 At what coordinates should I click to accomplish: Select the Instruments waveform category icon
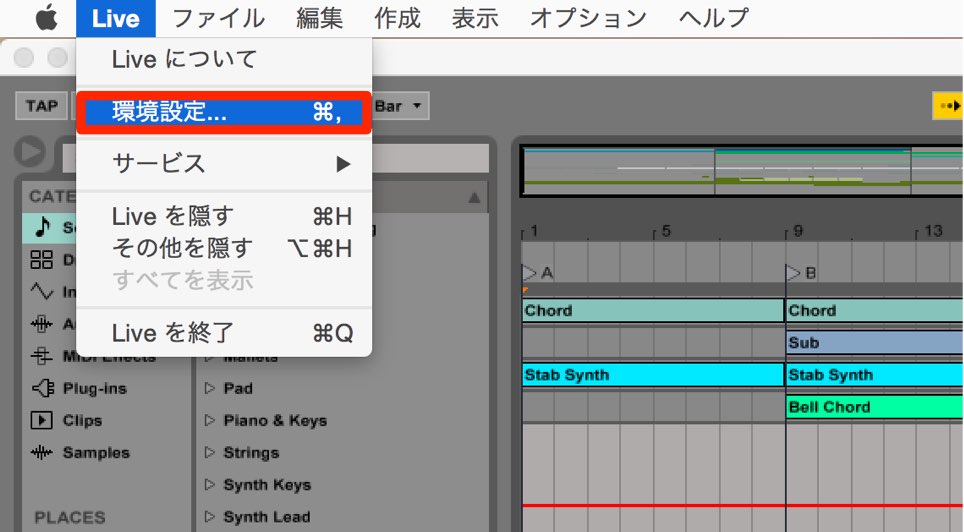coord(42,291)
